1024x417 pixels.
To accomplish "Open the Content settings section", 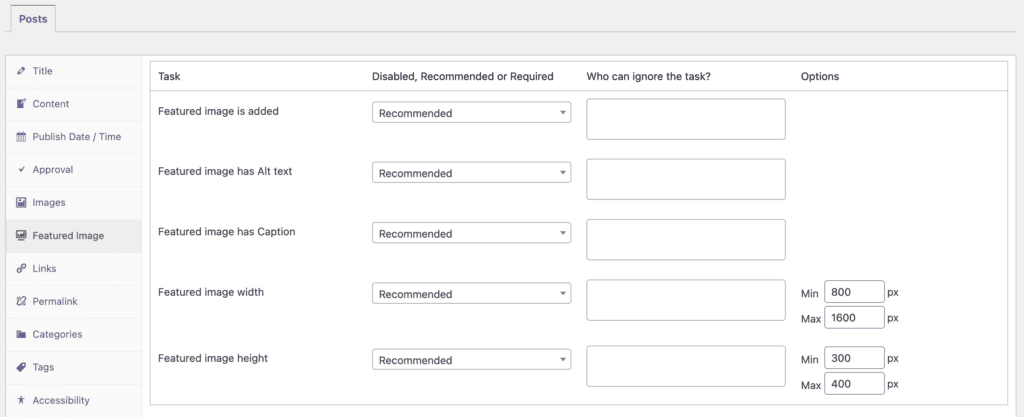I will pyautogui.click(x=73, y=104).
